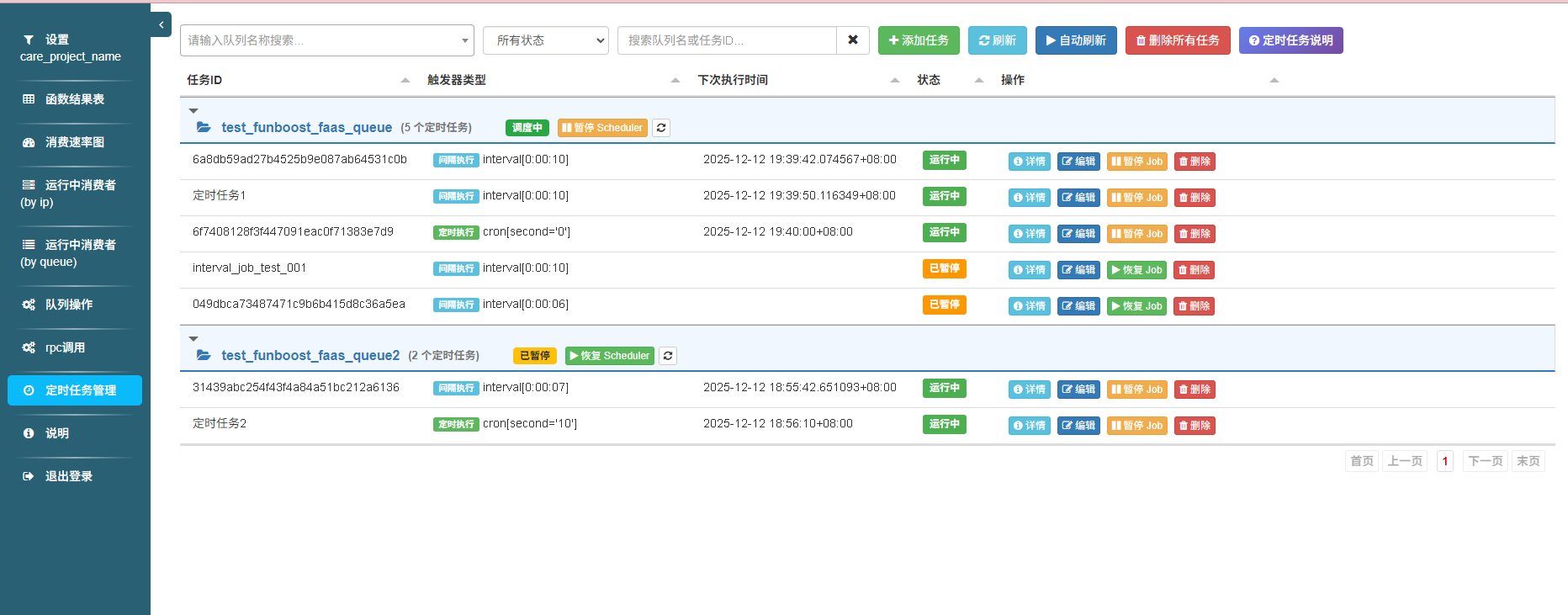Open 消费速率图 in the sidebar
Image resolution: width=1568 pixels, height=615 pixels.
click(75, 142)
